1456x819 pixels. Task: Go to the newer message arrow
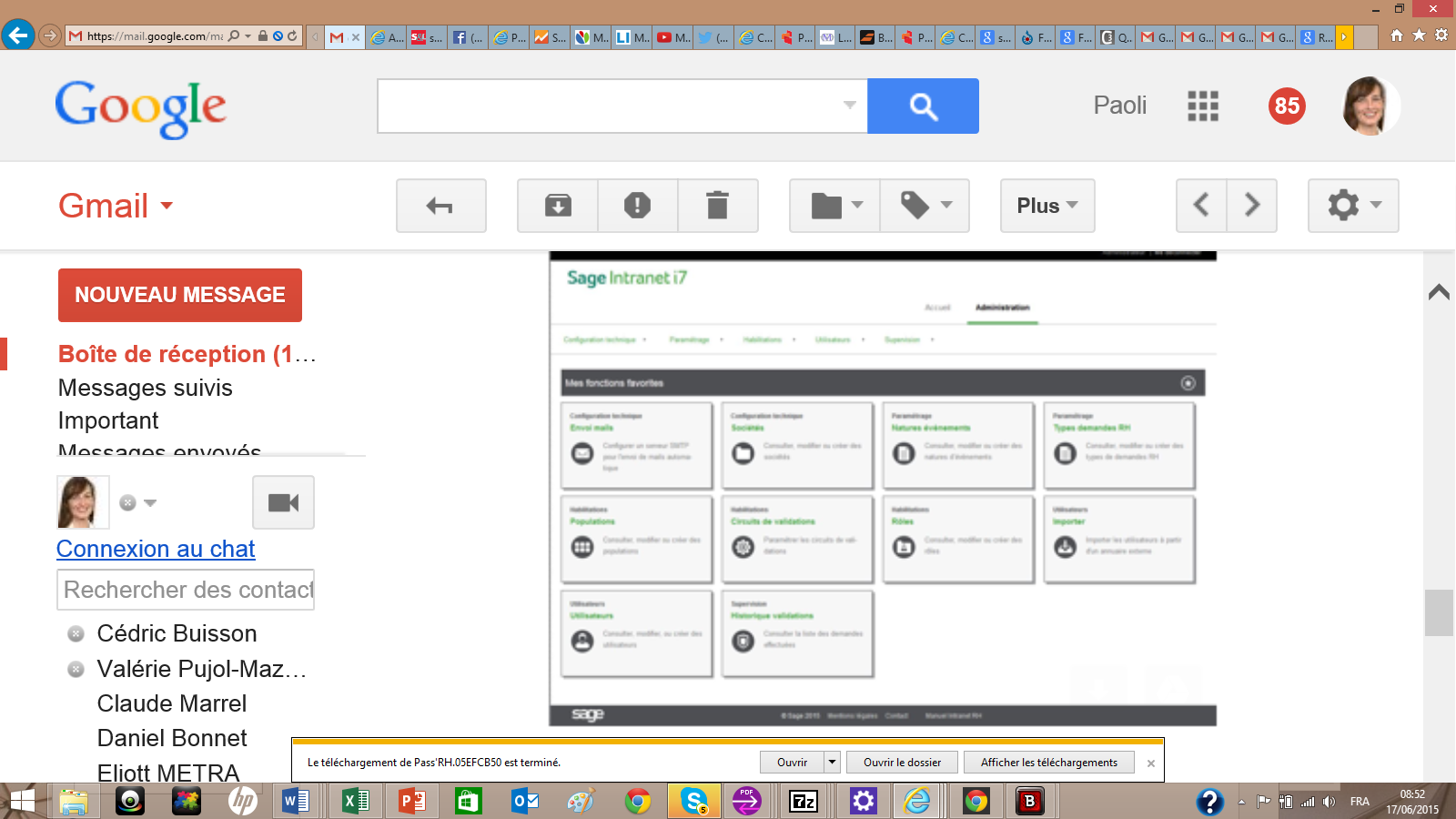tap(1201, 206)
